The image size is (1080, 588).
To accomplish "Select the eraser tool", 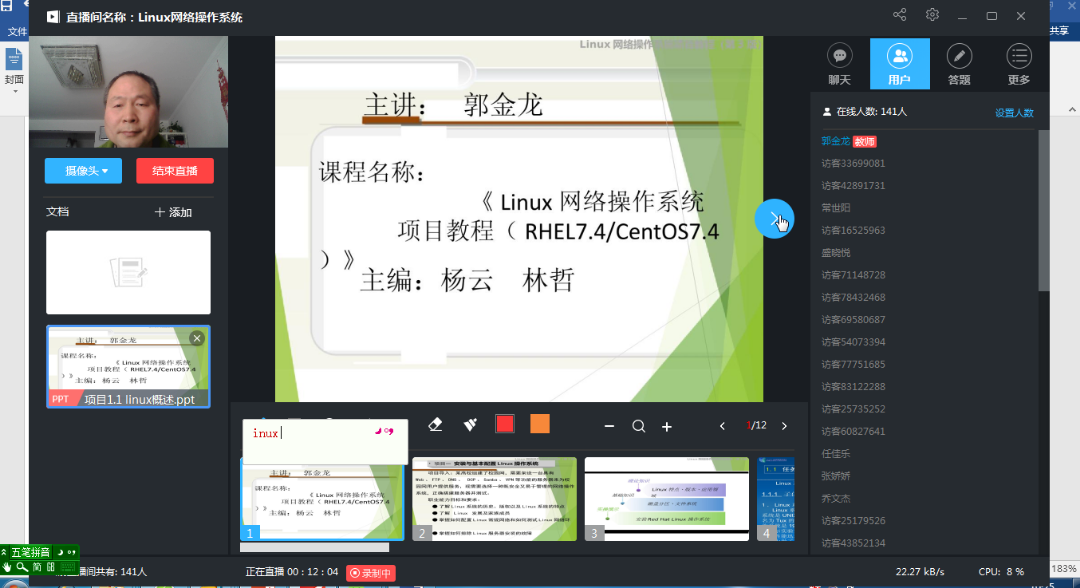I will click(435, 425).
